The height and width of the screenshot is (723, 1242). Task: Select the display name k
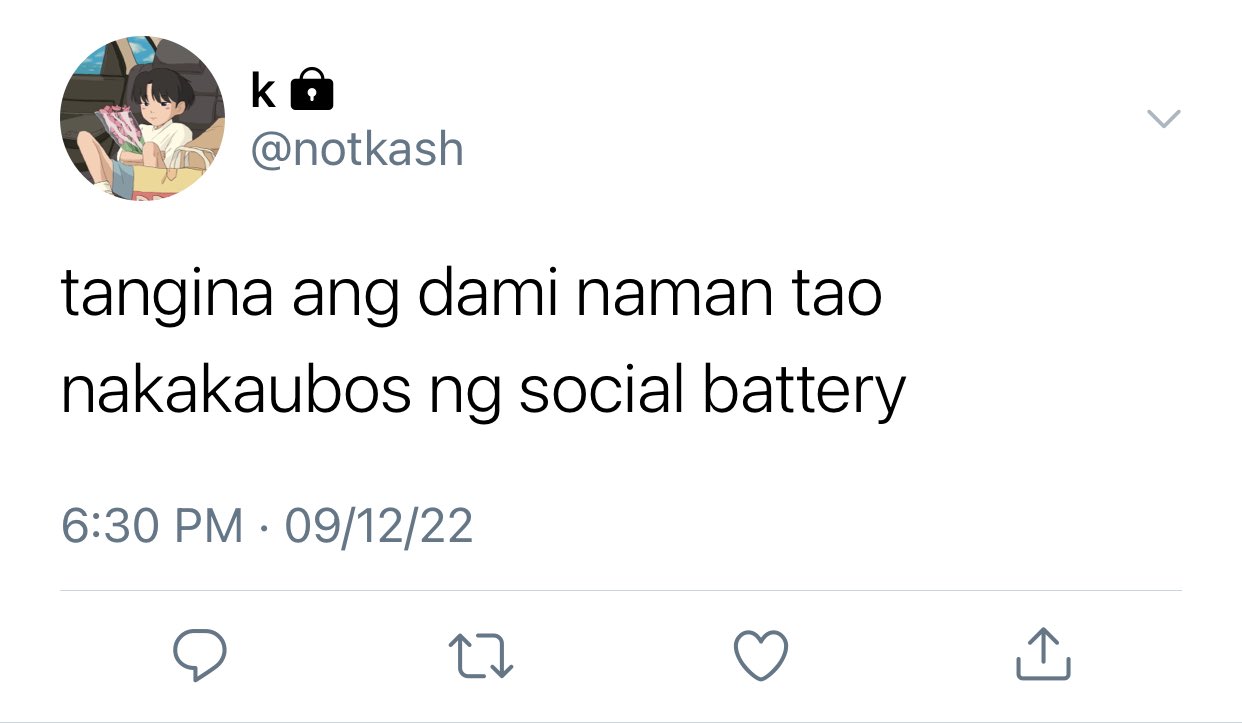[263, 90]
